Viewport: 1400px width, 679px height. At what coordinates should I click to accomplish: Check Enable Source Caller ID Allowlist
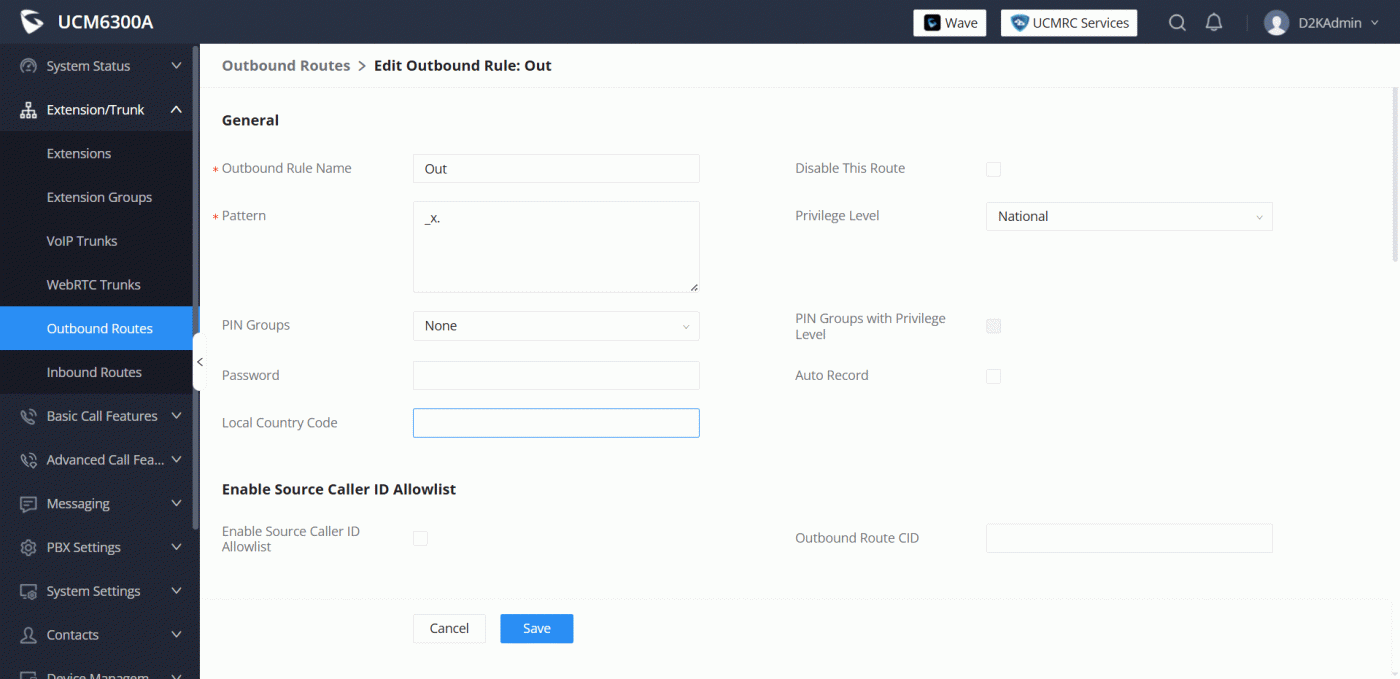[420, 539]
